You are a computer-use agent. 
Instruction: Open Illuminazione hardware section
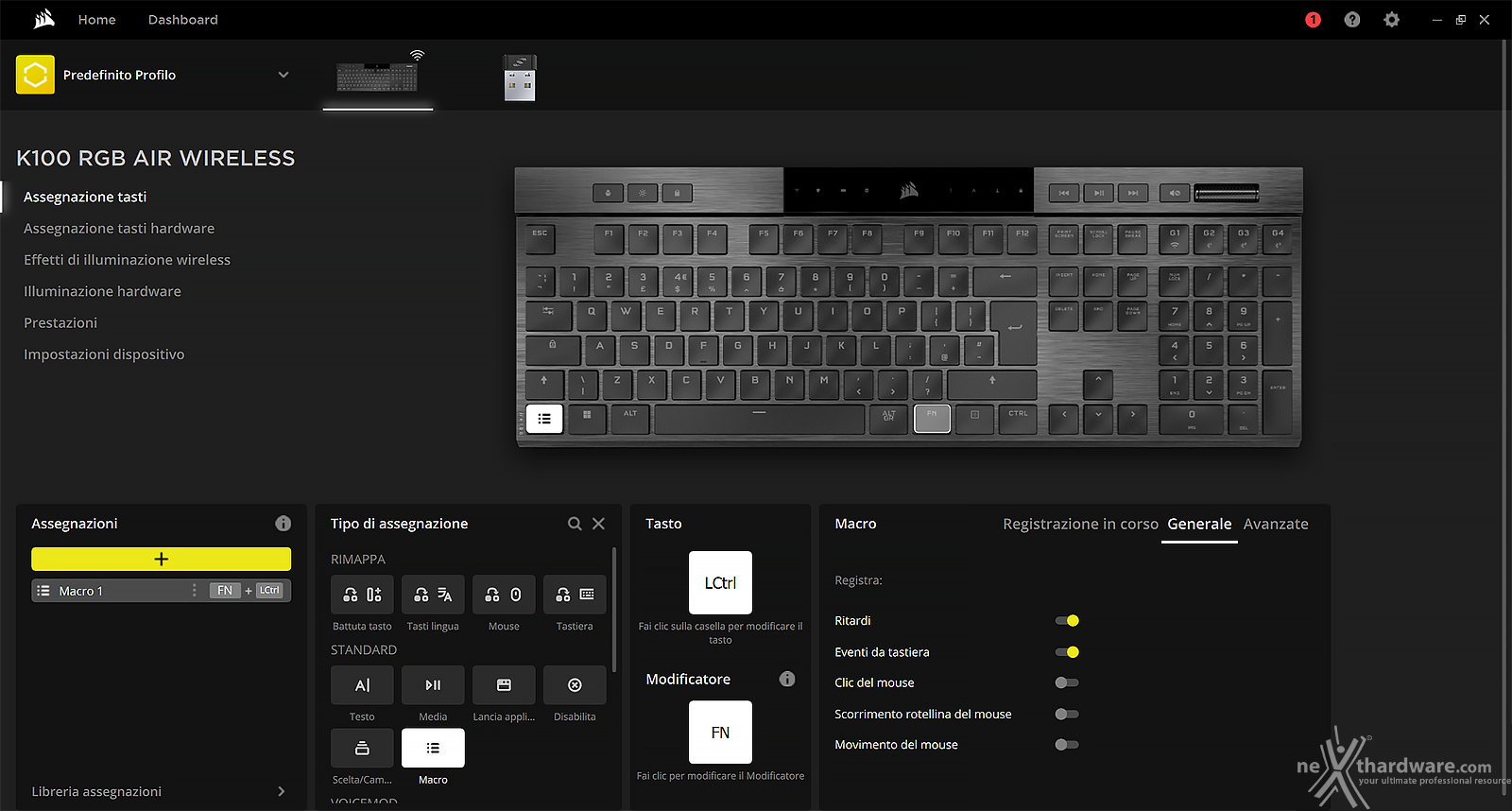(102, 291)
